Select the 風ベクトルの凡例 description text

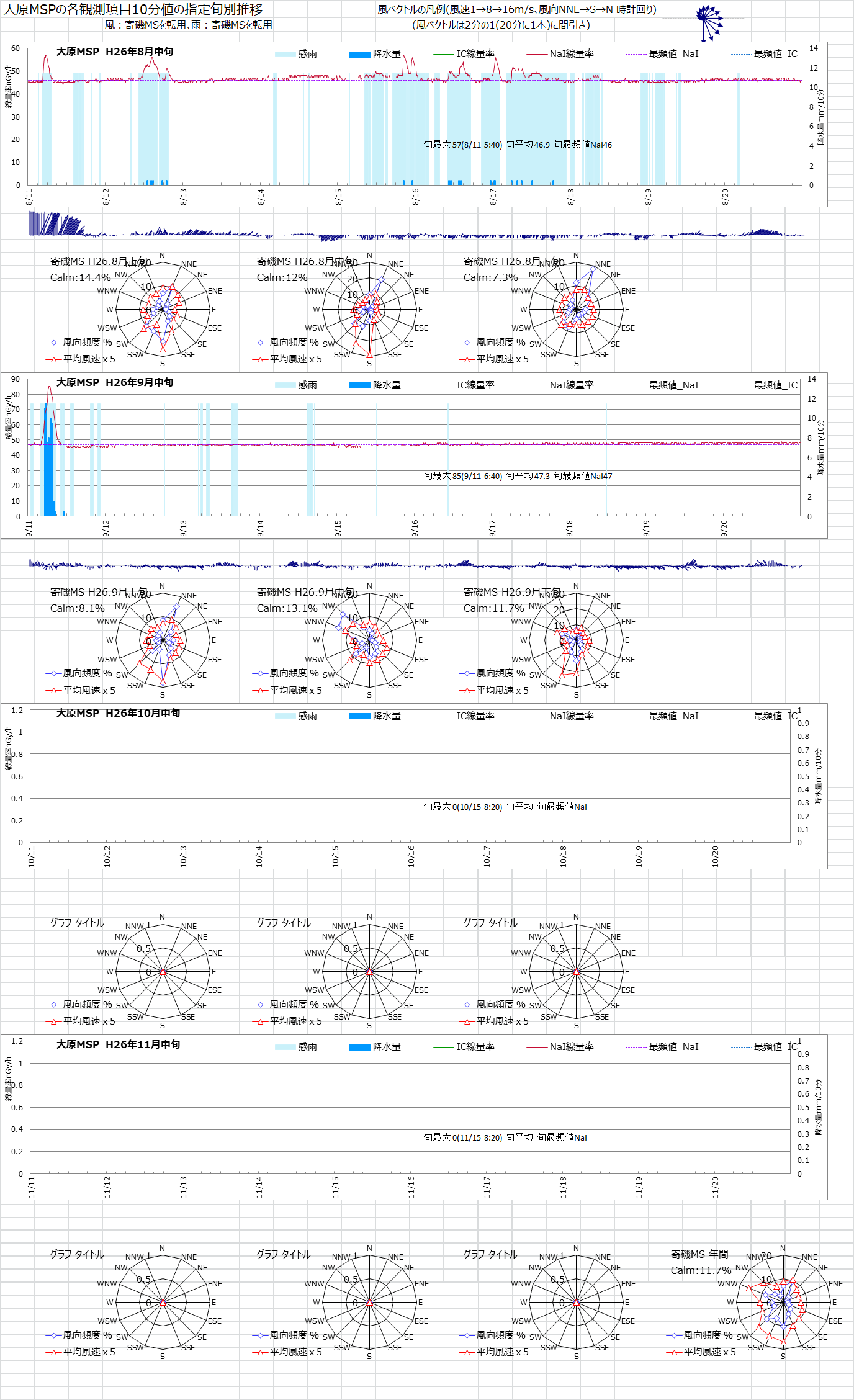tap(517, 9)
